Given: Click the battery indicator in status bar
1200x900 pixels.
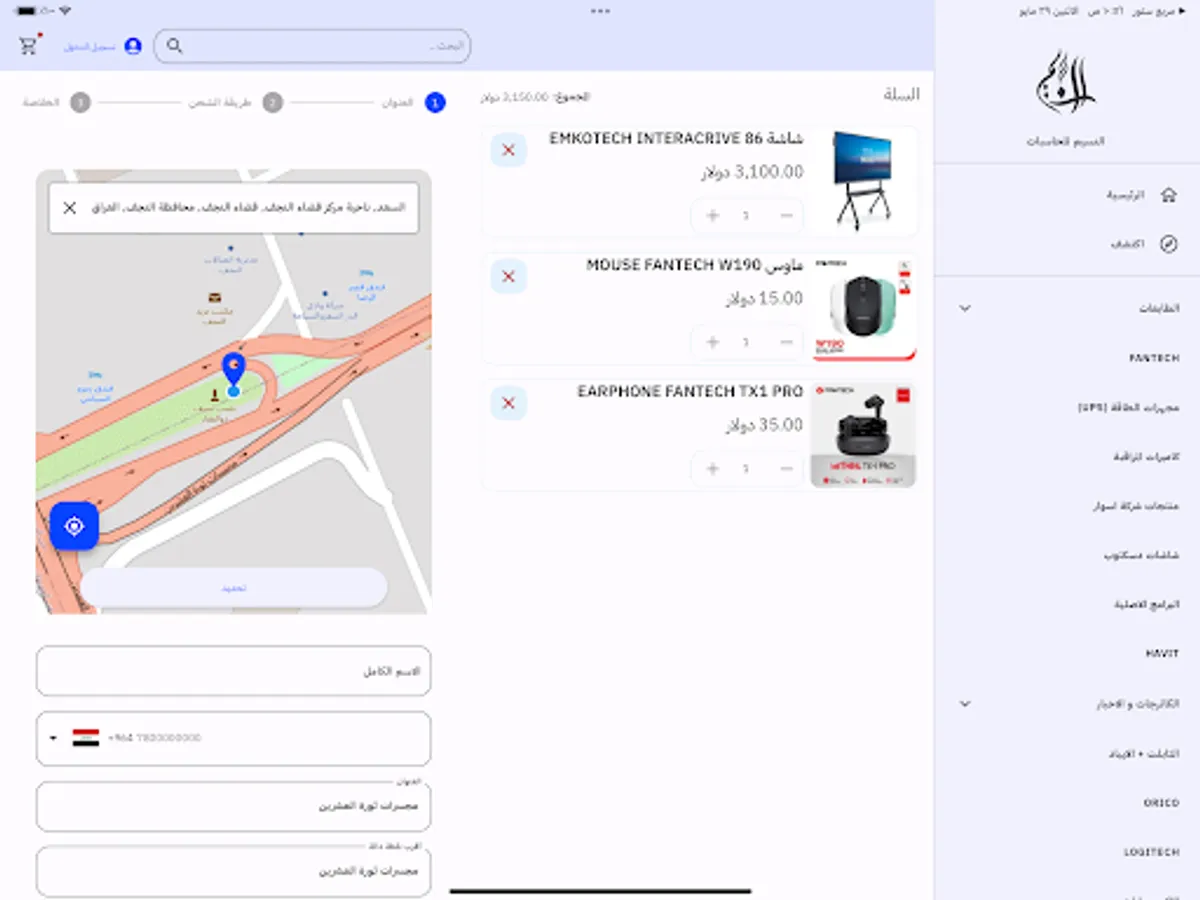Looking at the screenshot, I should [x=26, y=11].
